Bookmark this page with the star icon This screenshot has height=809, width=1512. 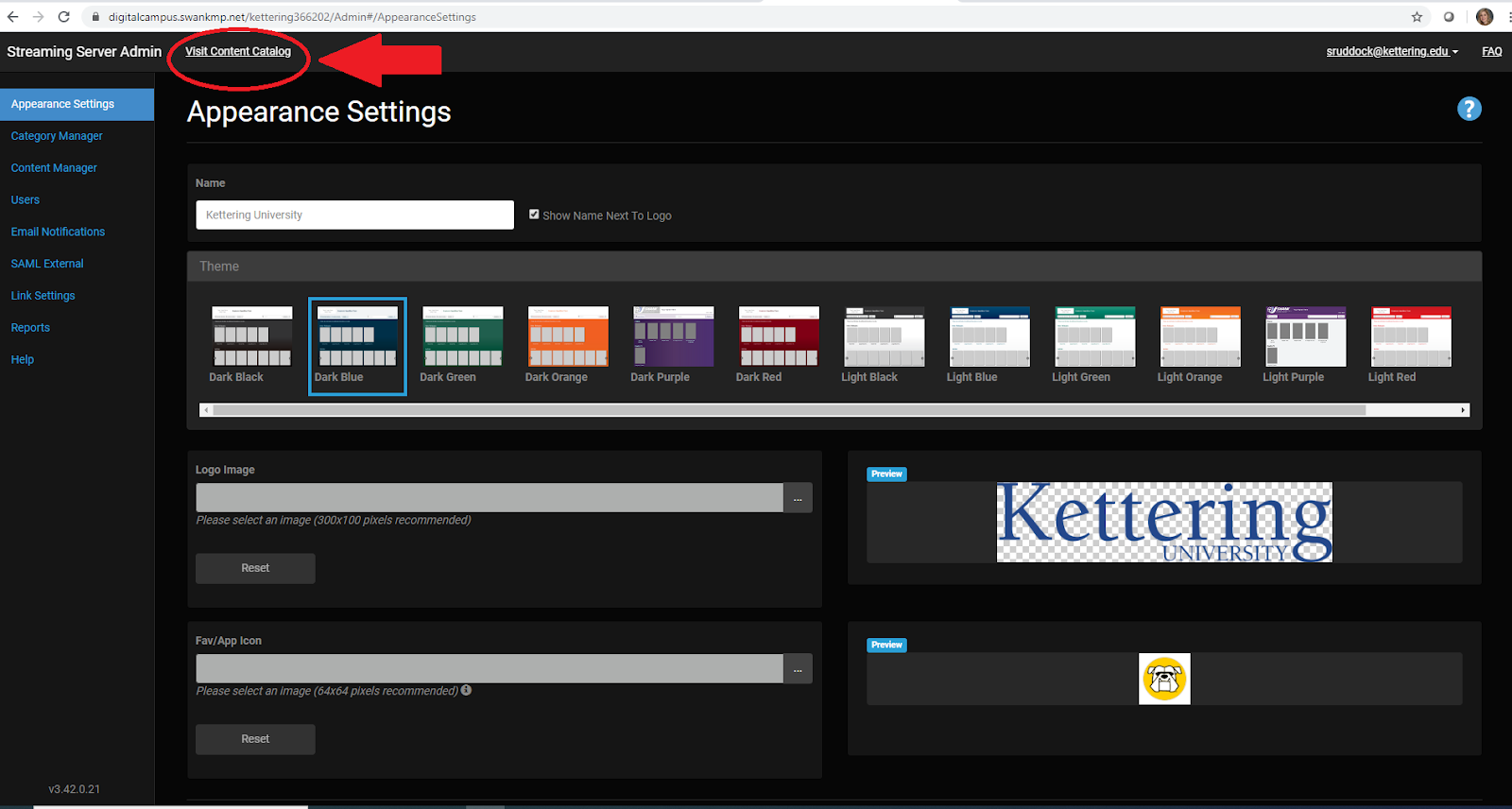click(x=1417, y=17)
